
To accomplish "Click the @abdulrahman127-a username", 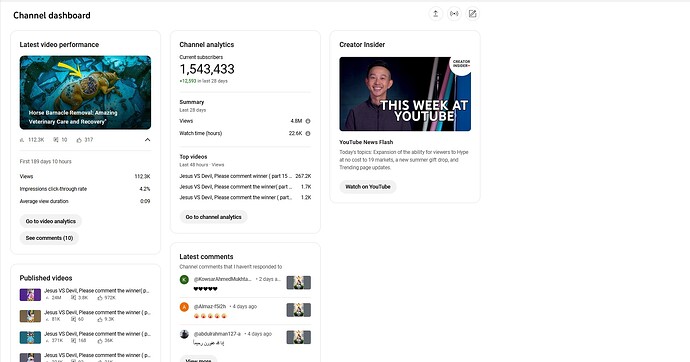I will (x=217, y=334).
